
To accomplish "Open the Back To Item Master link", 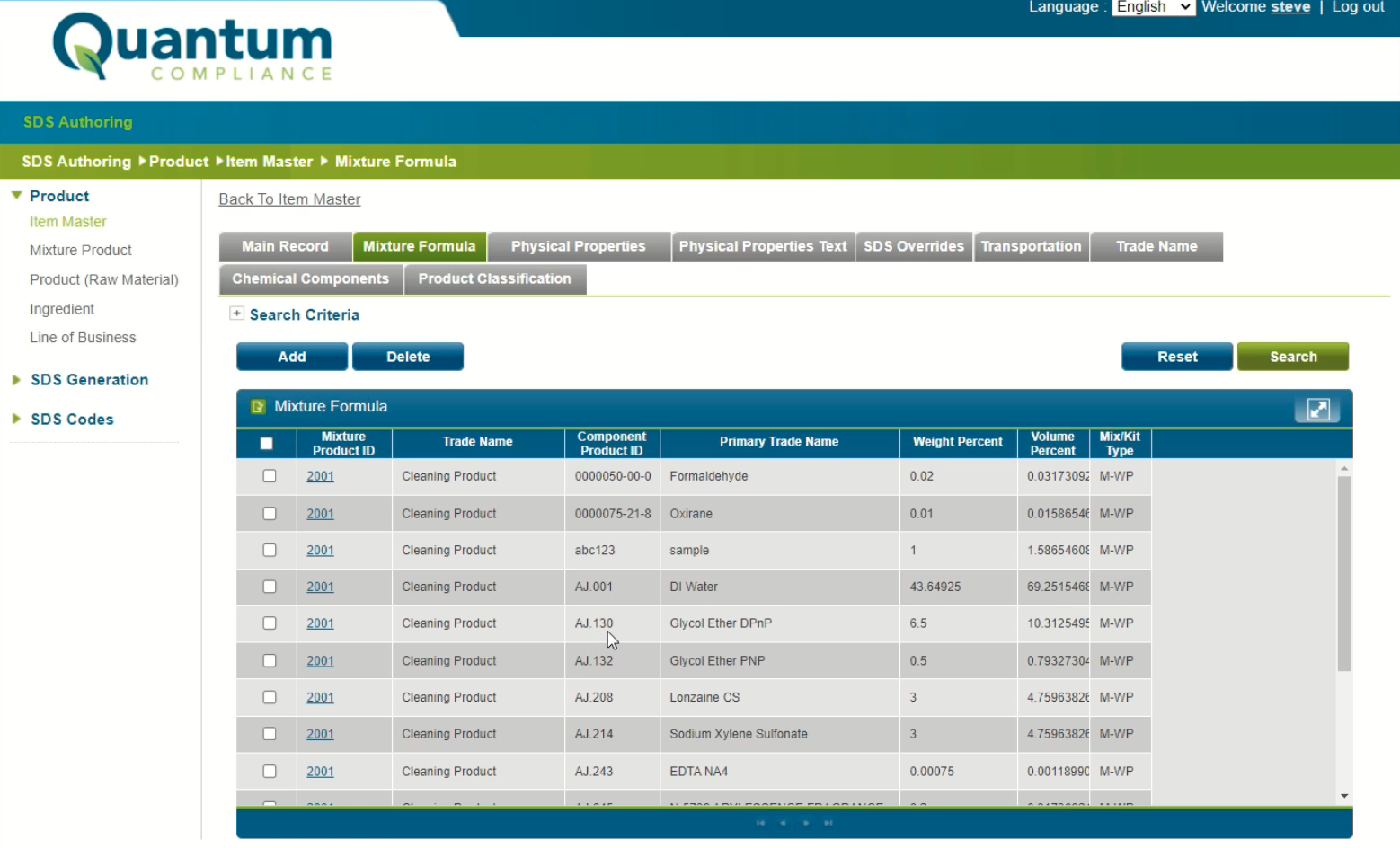I will click(288, 199).
